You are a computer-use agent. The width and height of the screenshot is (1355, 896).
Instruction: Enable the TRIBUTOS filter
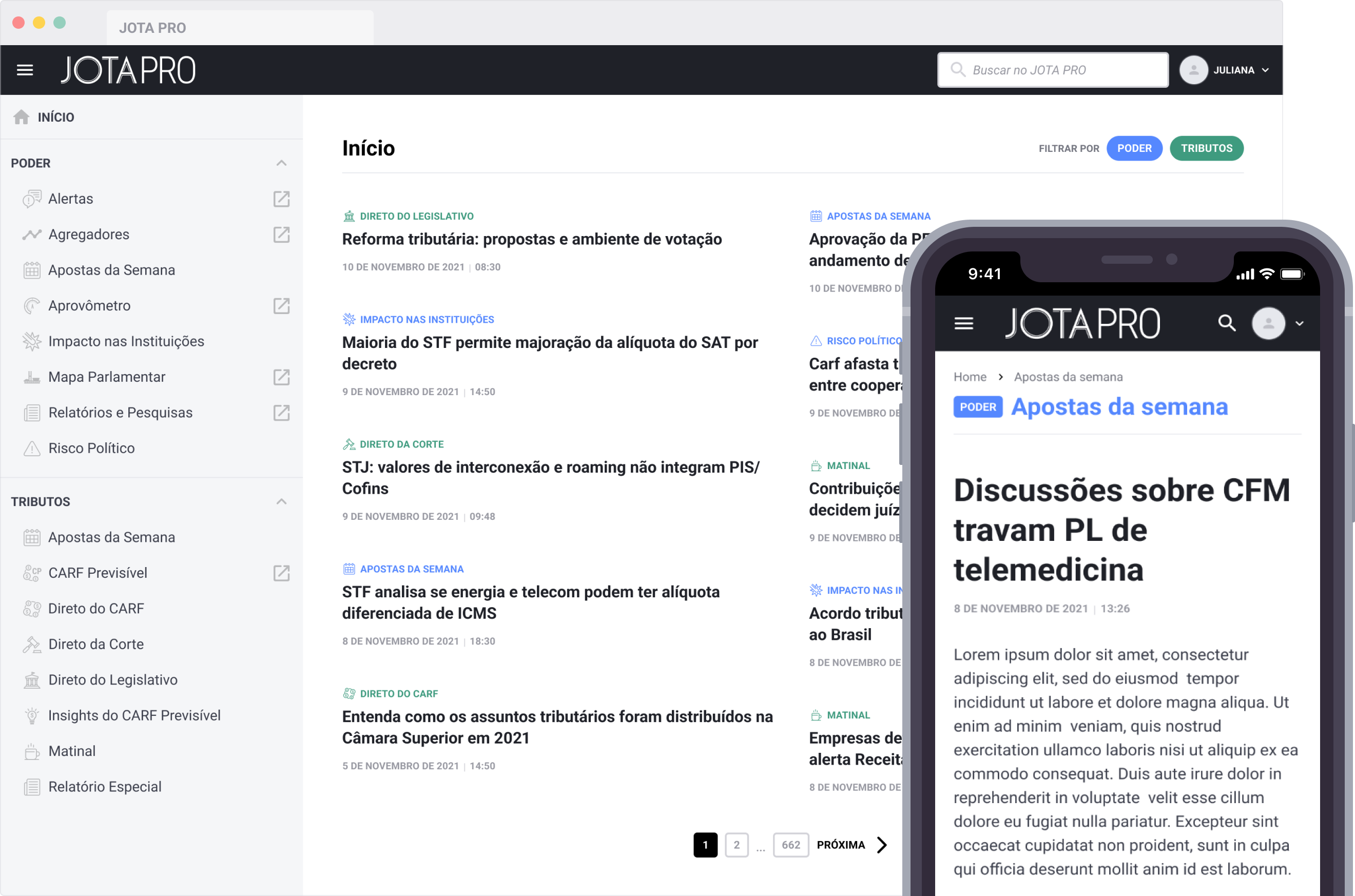pos(1206,148)
